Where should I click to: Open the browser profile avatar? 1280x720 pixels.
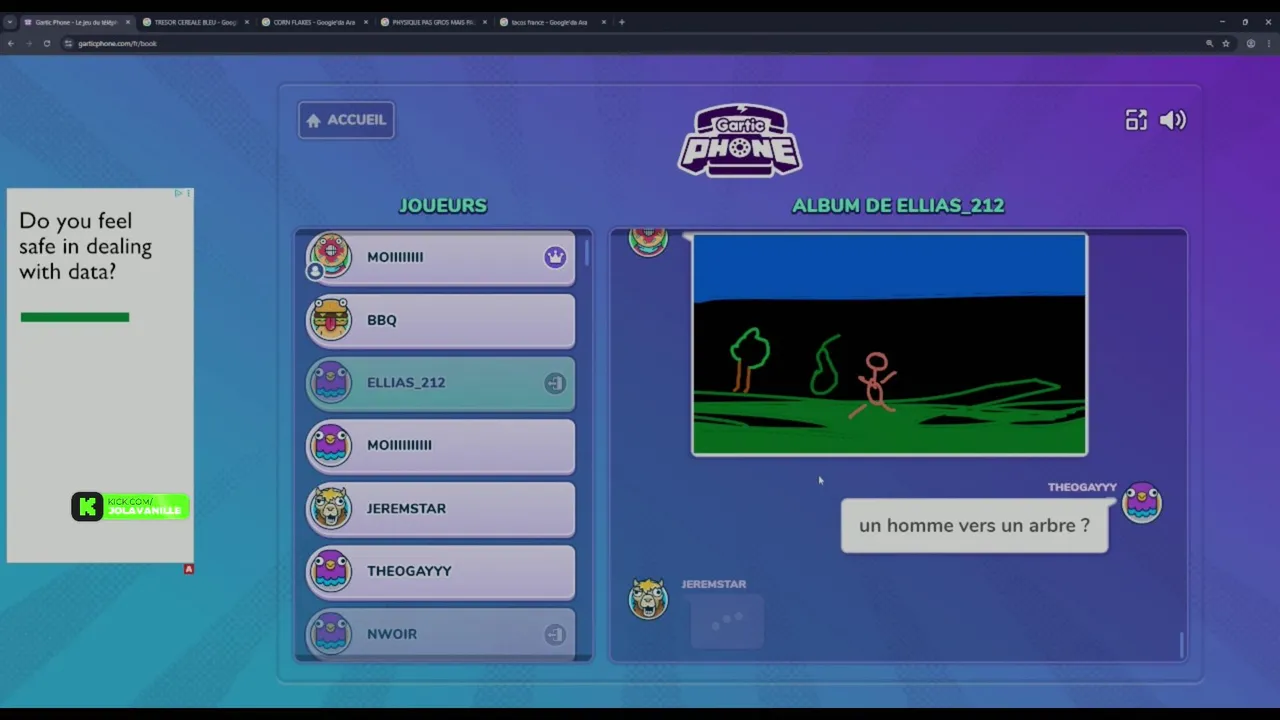click(1250, 43)
